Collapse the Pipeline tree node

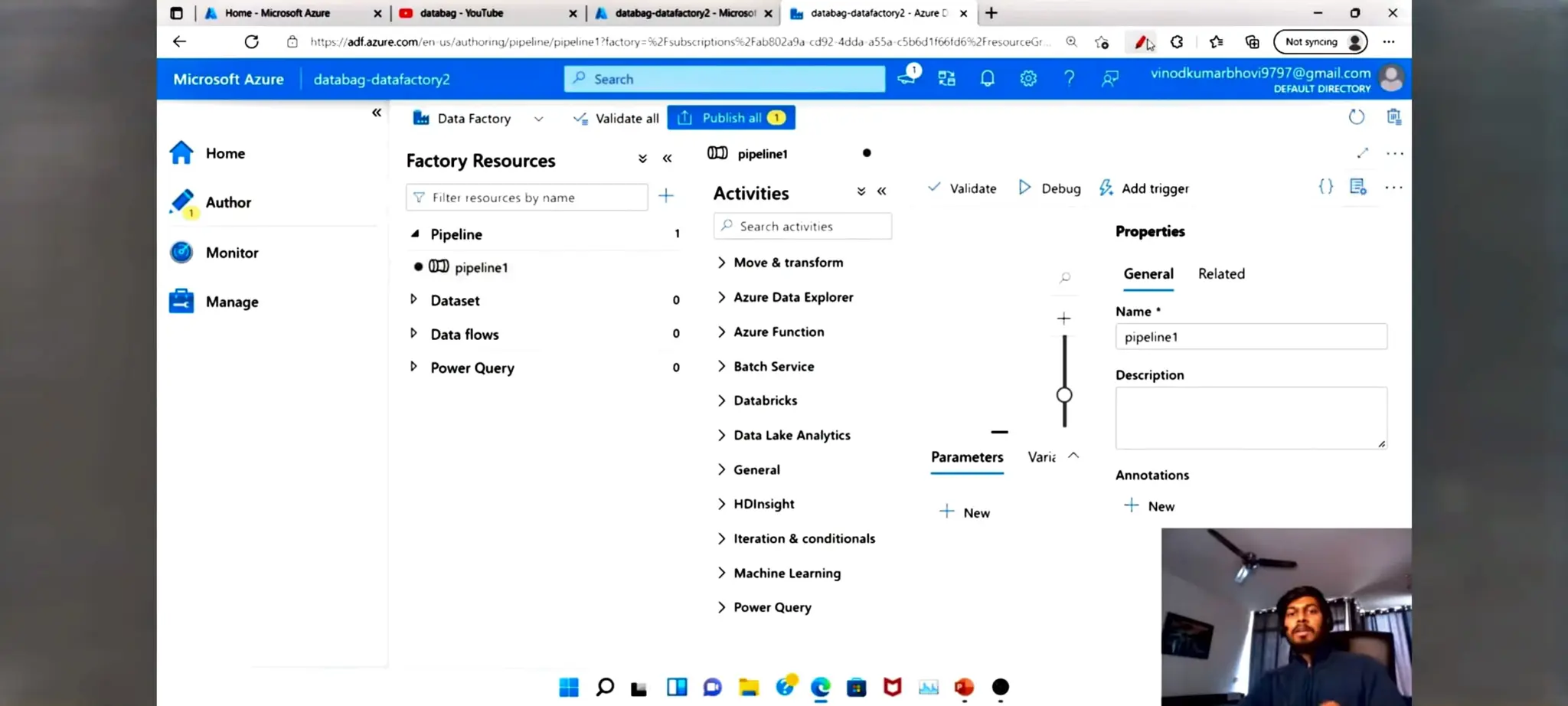coord(415,234)
